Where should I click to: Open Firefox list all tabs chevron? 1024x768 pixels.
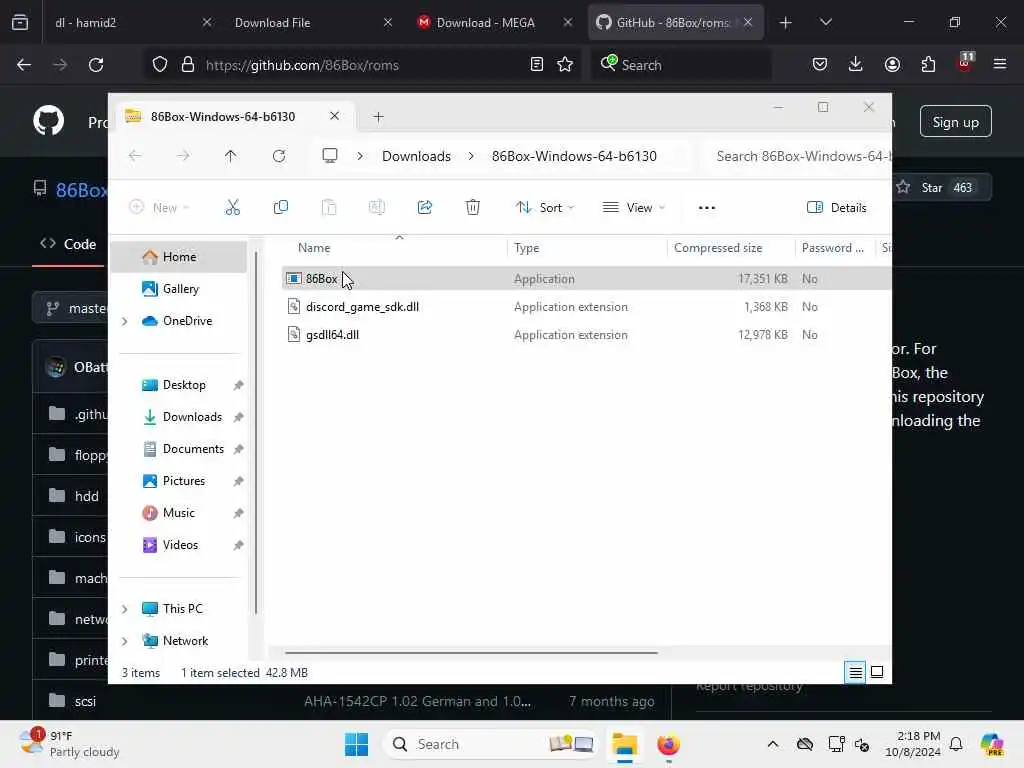(x=825, y=22)
